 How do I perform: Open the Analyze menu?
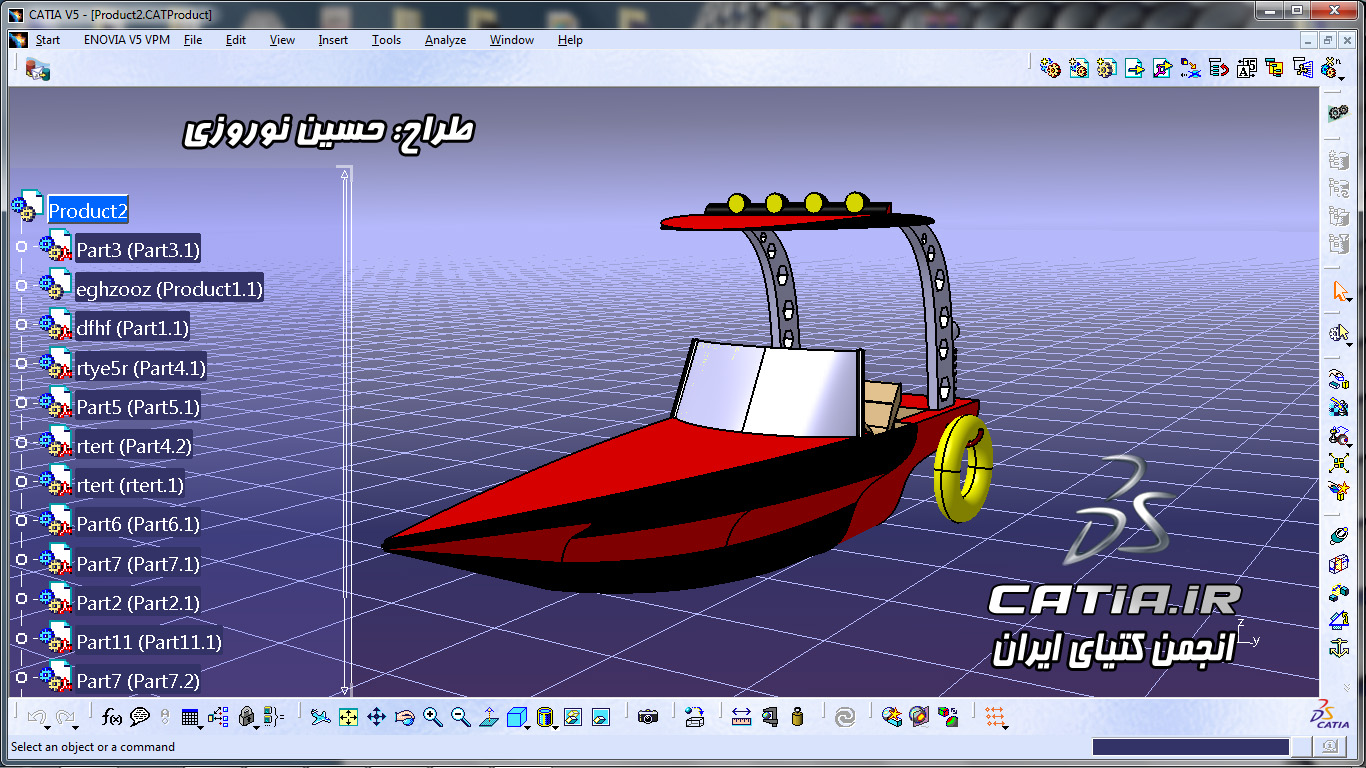(445, 40)
